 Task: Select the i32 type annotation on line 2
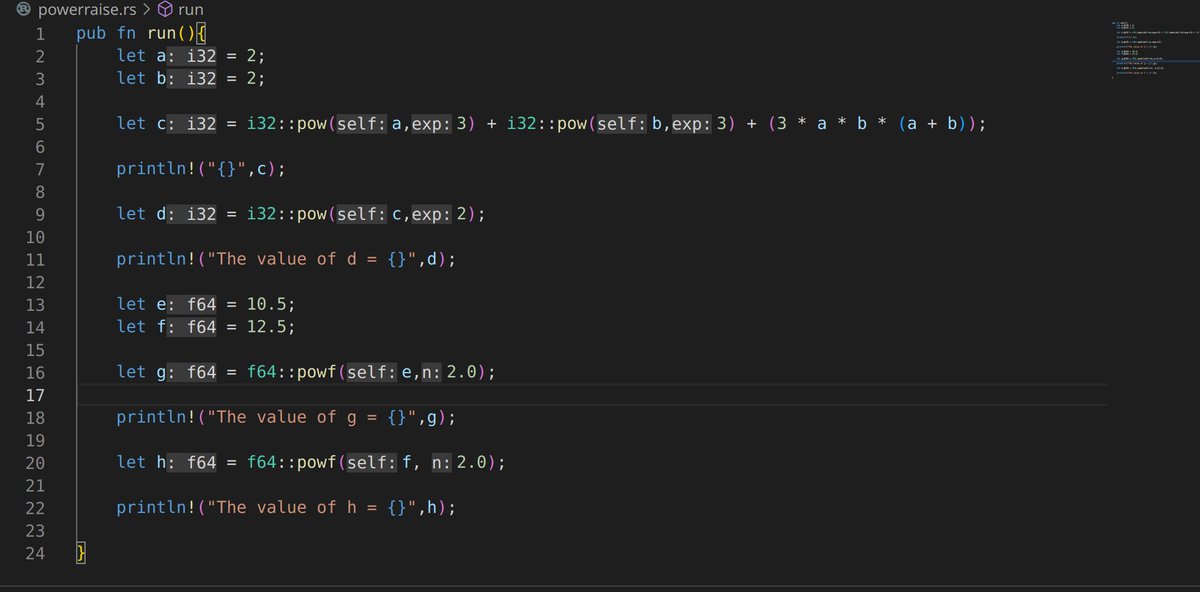pyautogui.click(x=200, y=55)
